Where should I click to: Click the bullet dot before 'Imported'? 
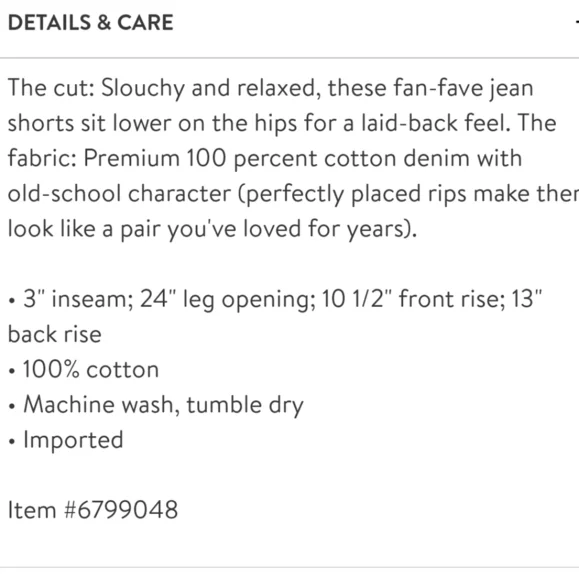(x=12, y=442)
